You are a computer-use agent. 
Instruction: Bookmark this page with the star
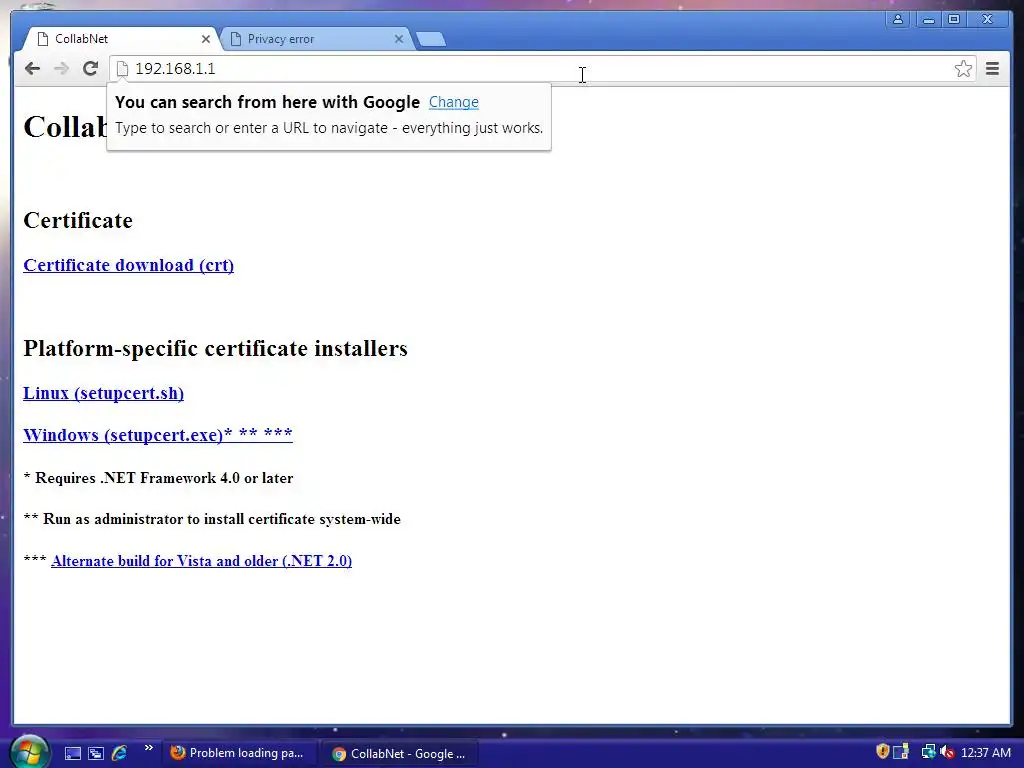[x=963, y=69]
